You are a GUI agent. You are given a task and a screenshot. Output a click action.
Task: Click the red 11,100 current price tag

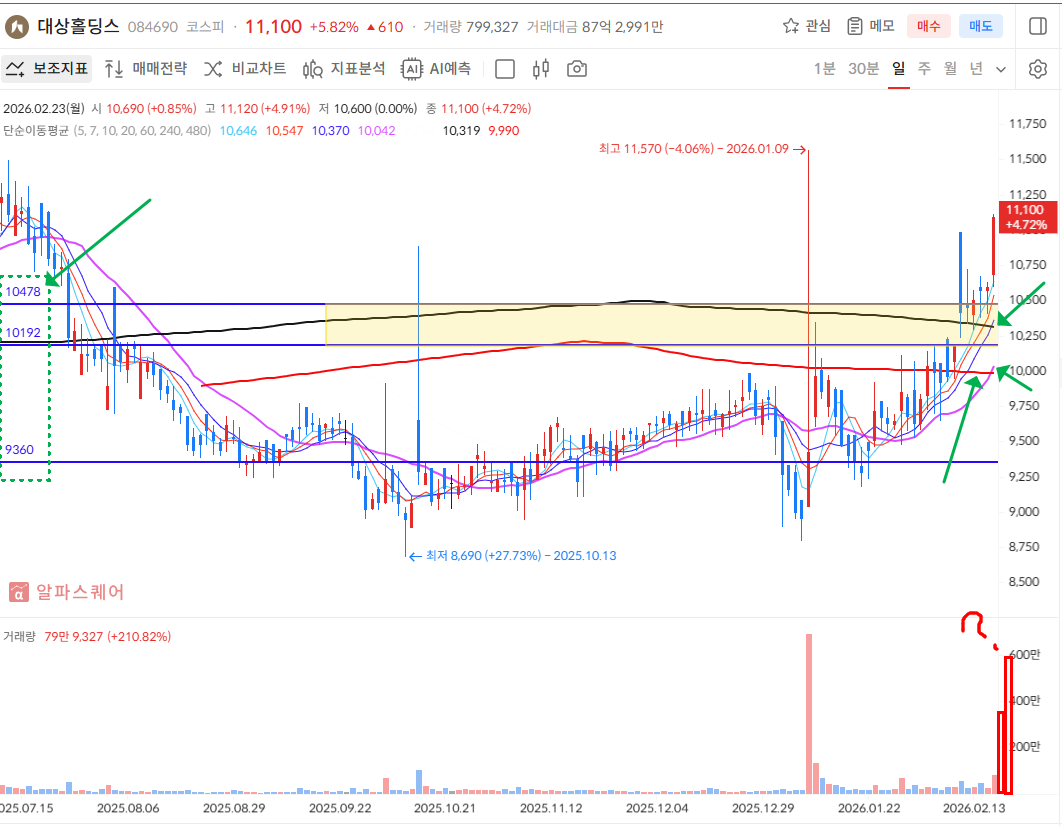click(x=1026, y=216)
